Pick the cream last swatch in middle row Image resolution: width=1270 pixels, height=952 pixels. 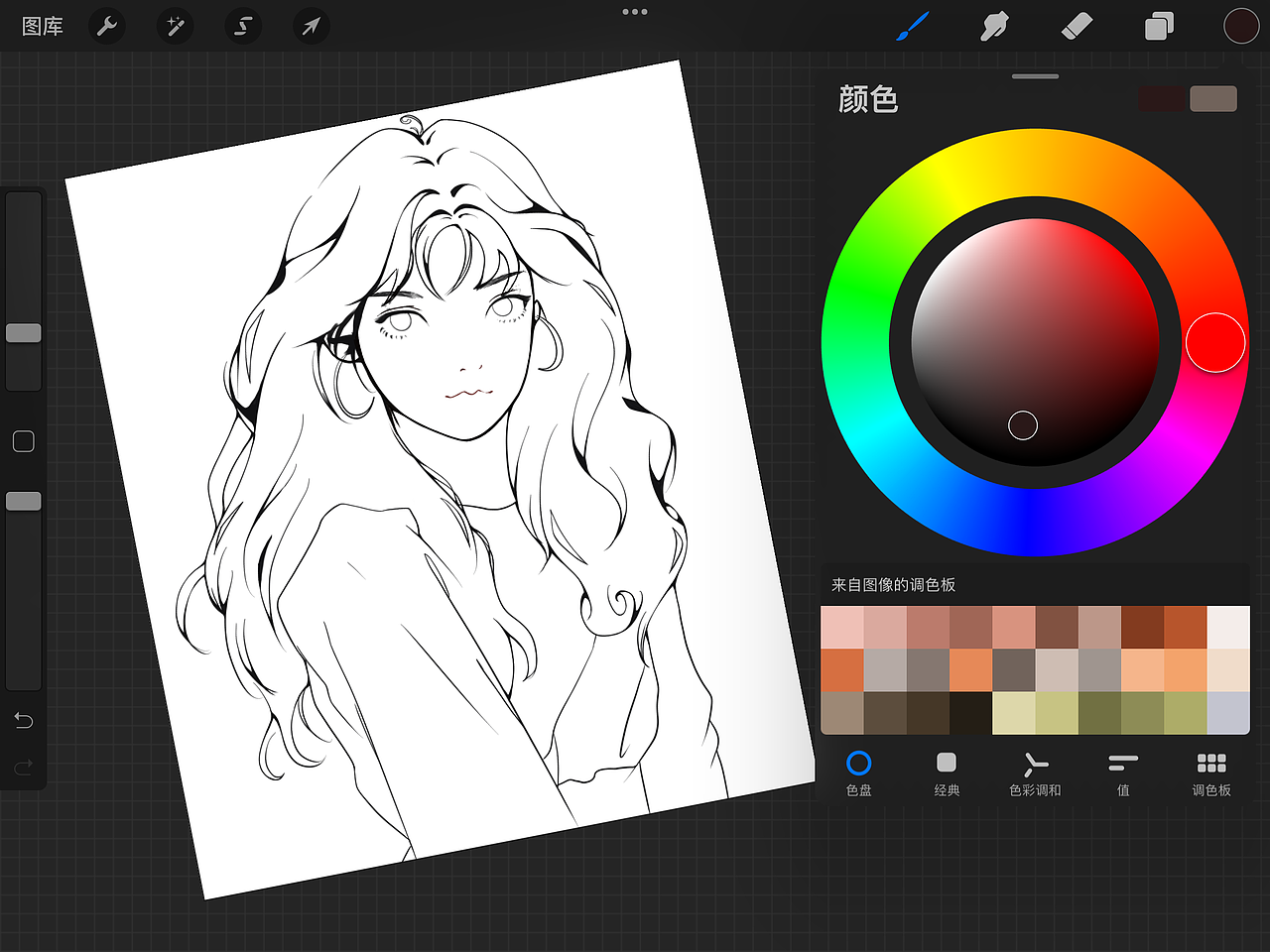point(1228,670)
